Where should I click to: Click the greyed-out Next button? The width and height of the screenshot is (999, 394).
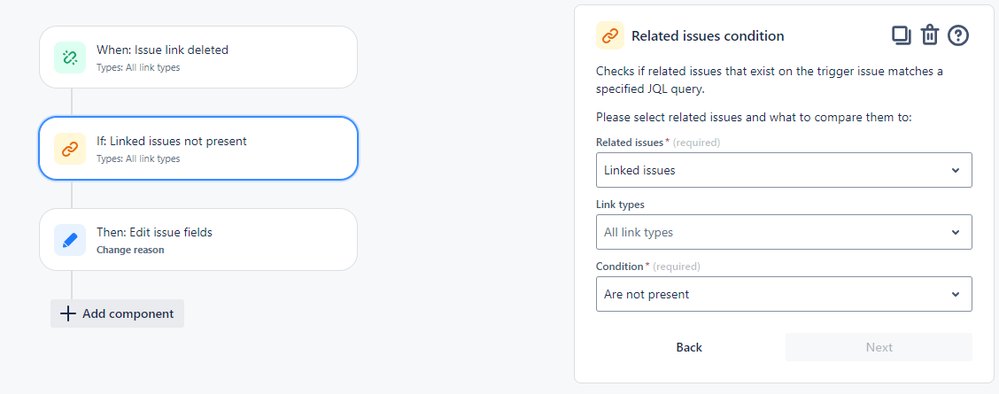879,347
